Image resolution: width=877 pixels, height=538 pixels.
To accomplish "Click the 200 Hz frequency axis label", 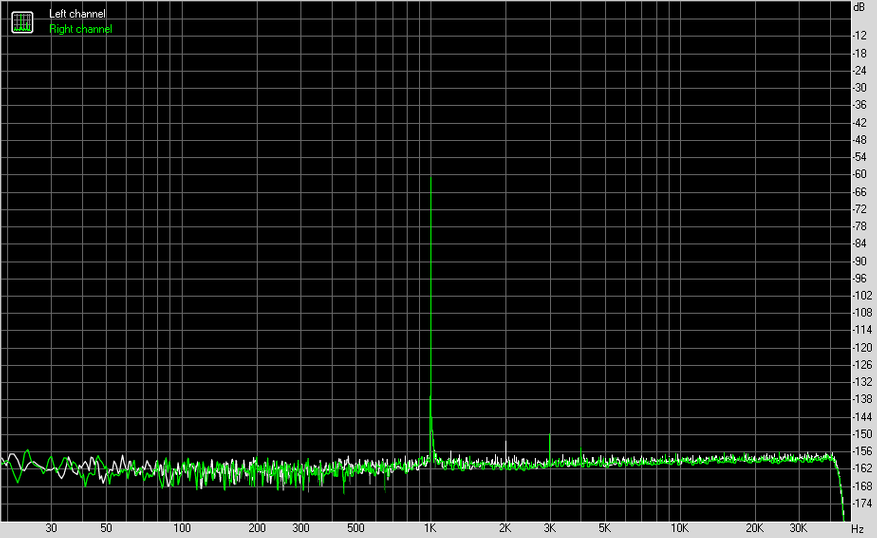I will pos(257,528).
